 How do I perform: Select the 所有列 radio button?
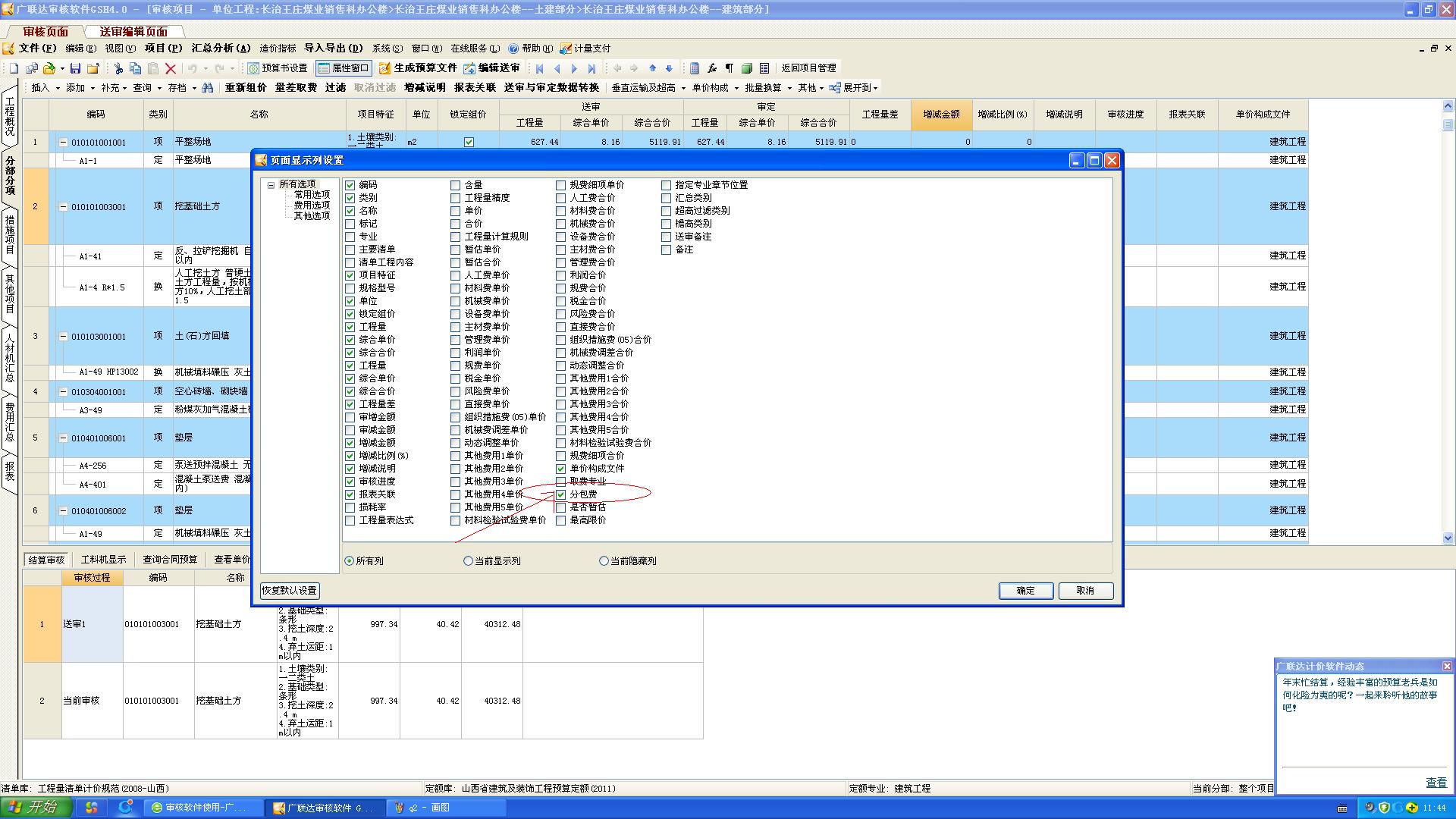tap(349, 561)
